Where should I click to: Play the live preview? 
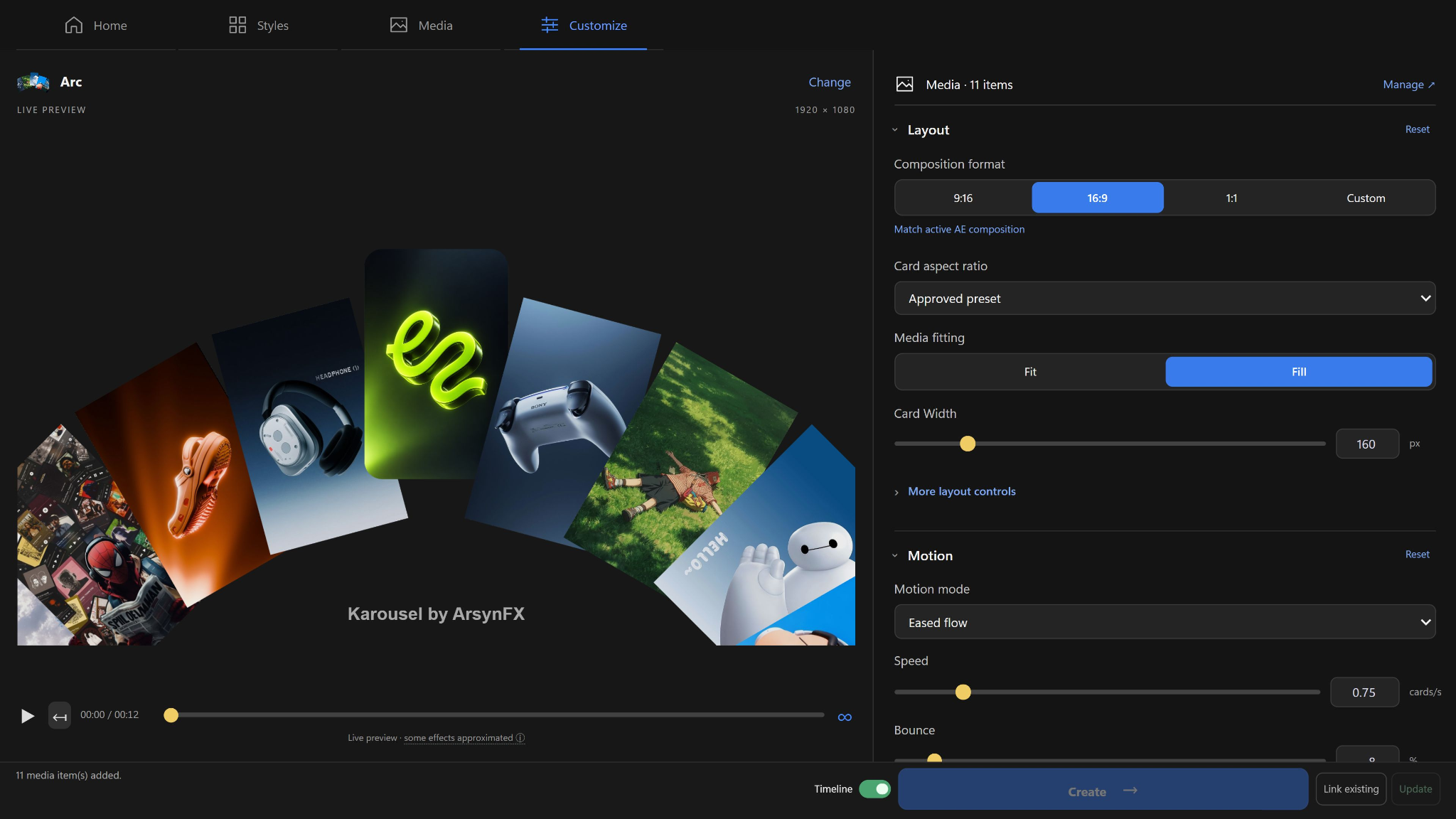point(27,716)
